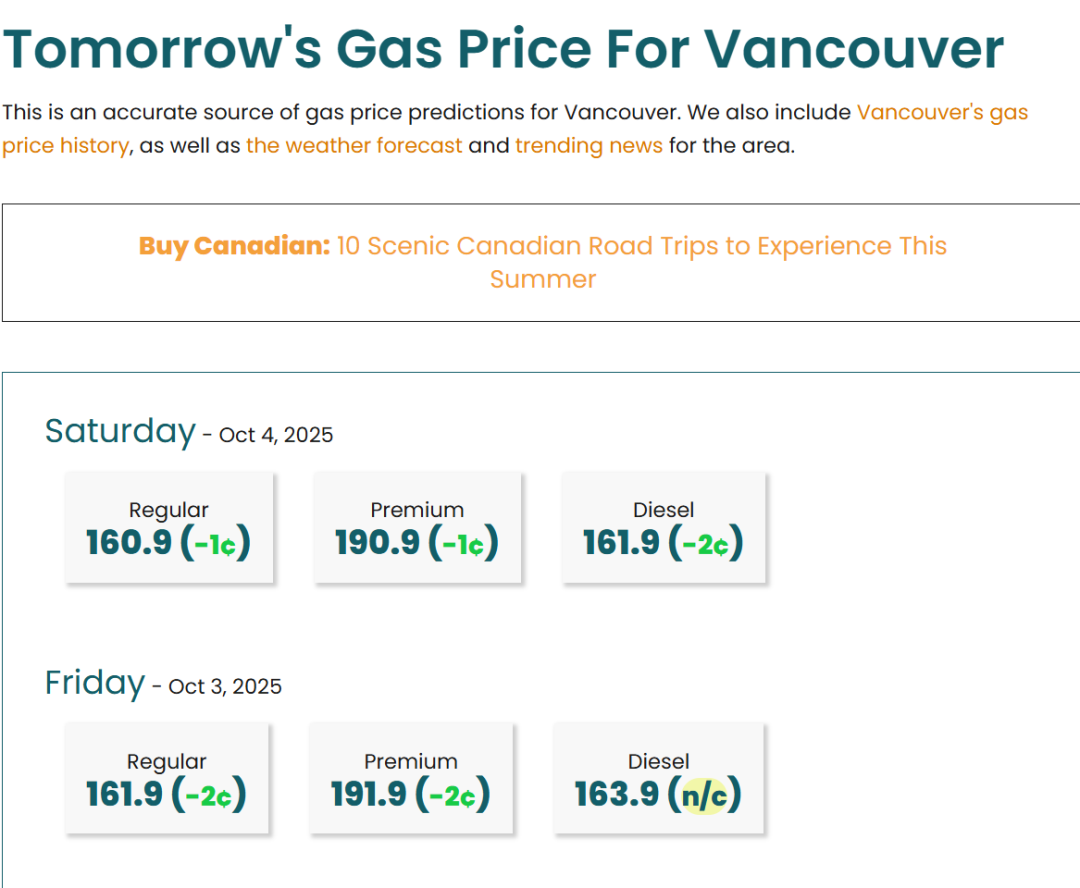Open the Scenic Canadian Road Trips article
The image size is (1080, 888).
pyautogui.click(x=641, y=247)
